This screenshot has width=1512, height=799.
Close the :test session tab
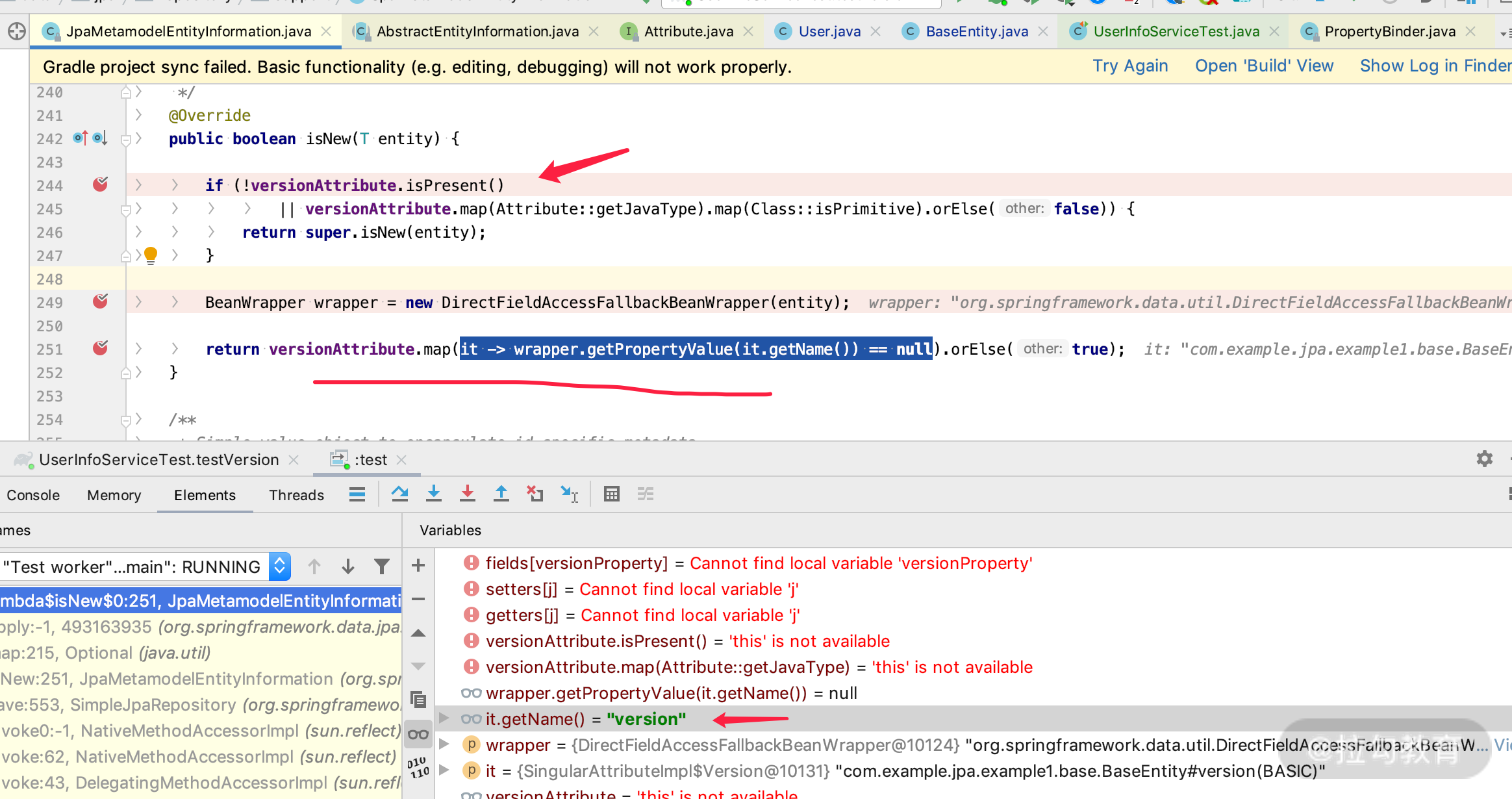coord(401,460)
